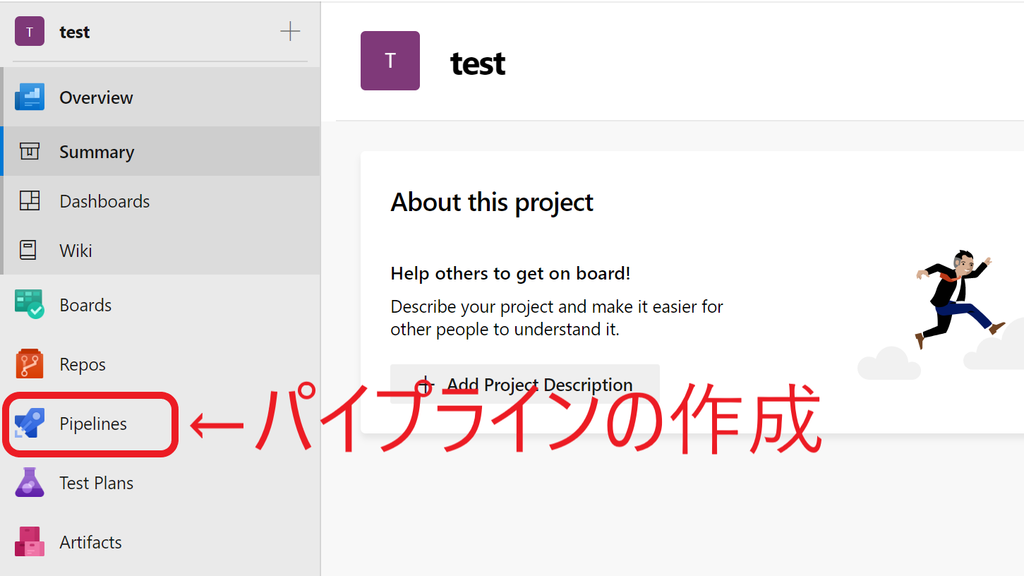Click the Overview icon in the sidebar
This screenshot has width=1024, height=576.
coord(29,97)
